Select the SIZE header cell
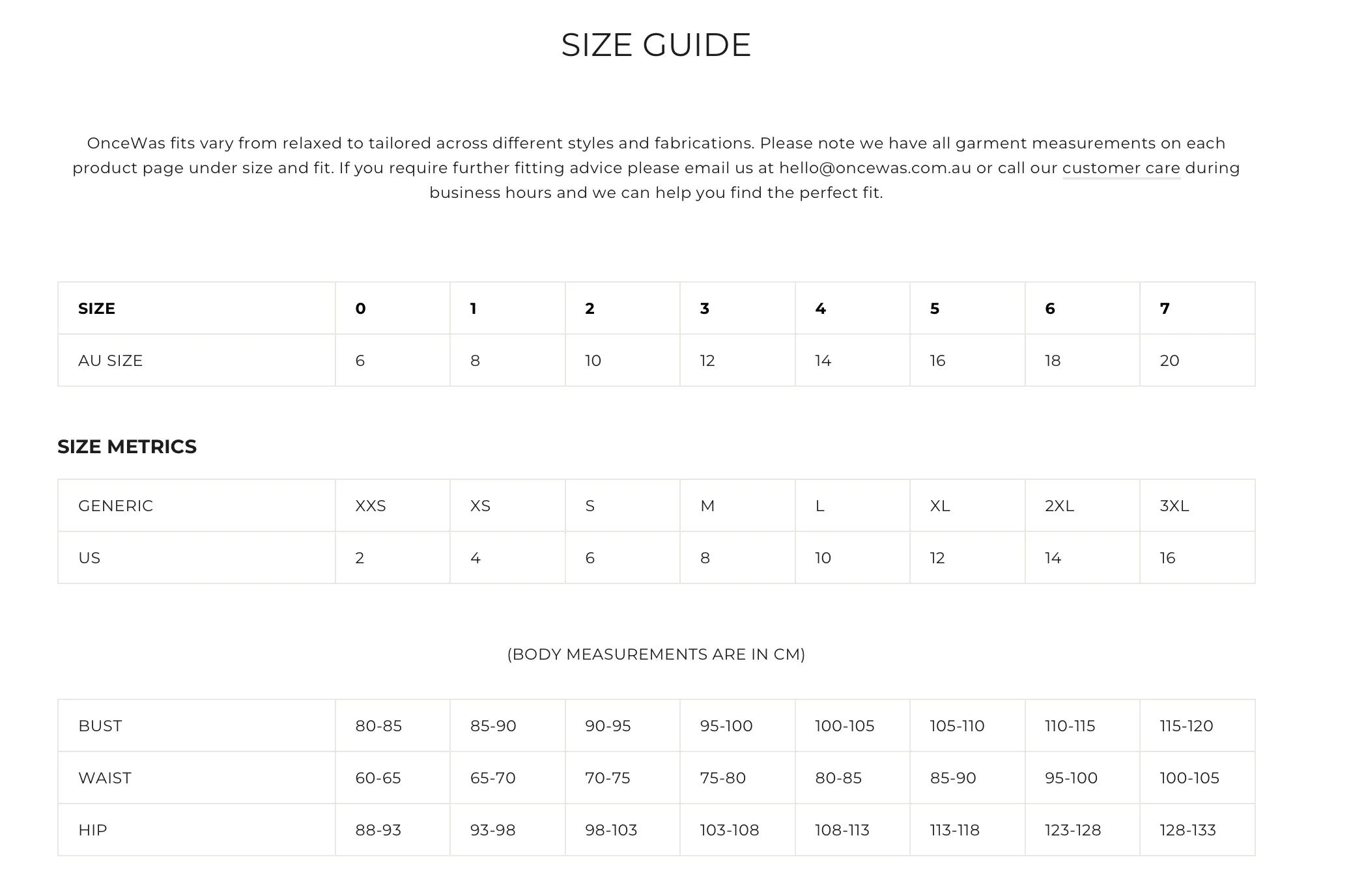1351x896 pixels. tap(197, 308)
